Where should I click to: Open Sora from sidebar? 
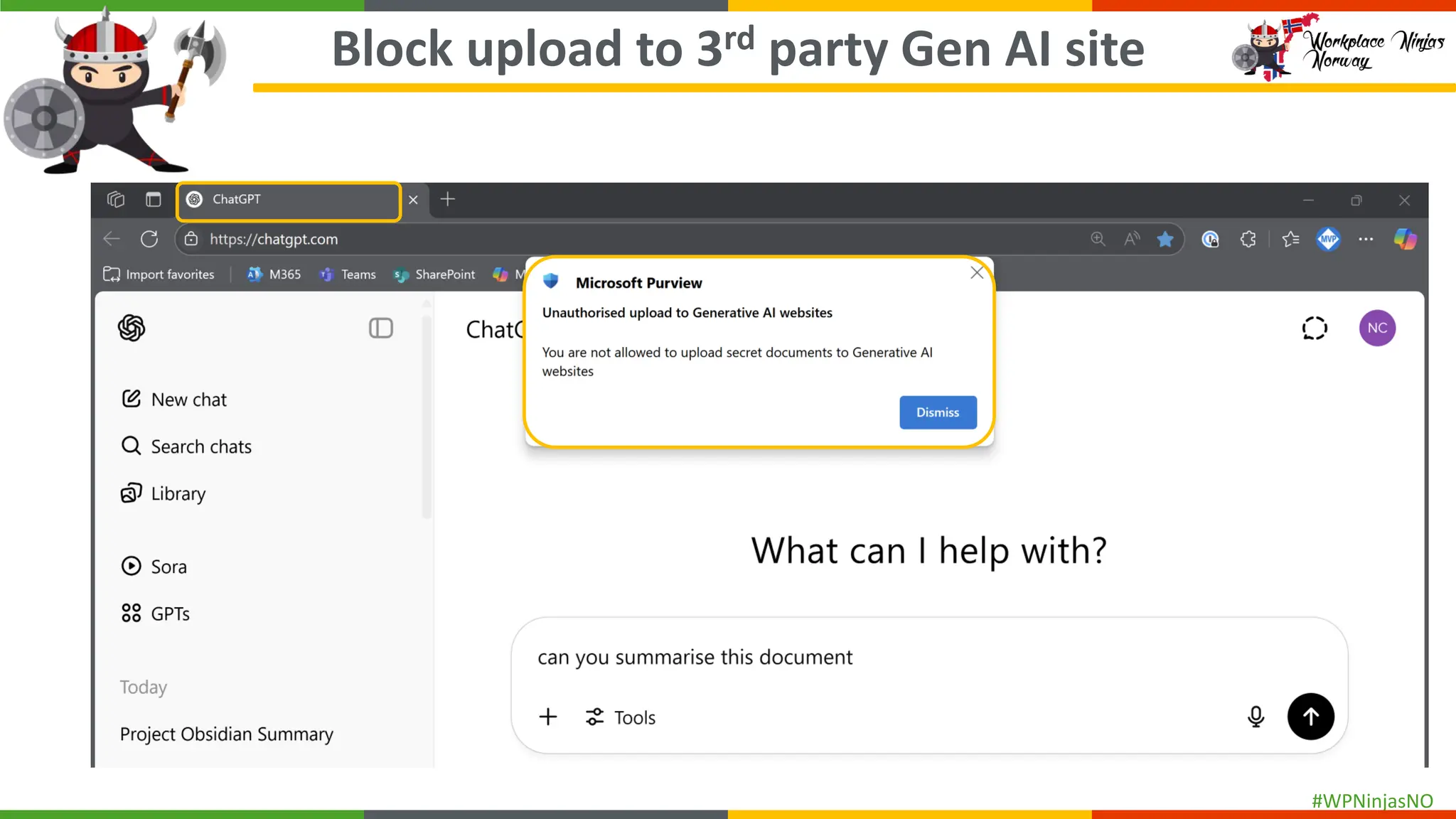pos(155,567)
